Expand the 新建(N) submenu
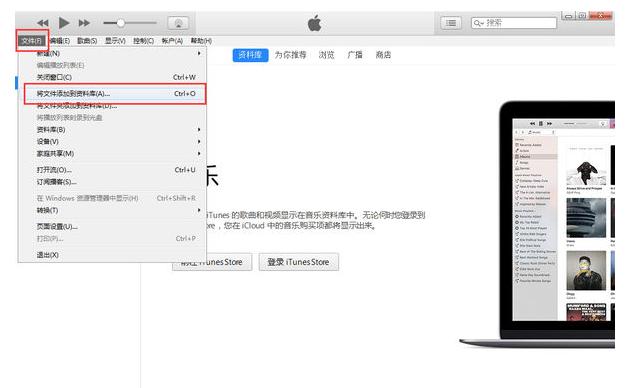Image resolution: width=633 pixels, height=388 pixels. pos(112,53)
